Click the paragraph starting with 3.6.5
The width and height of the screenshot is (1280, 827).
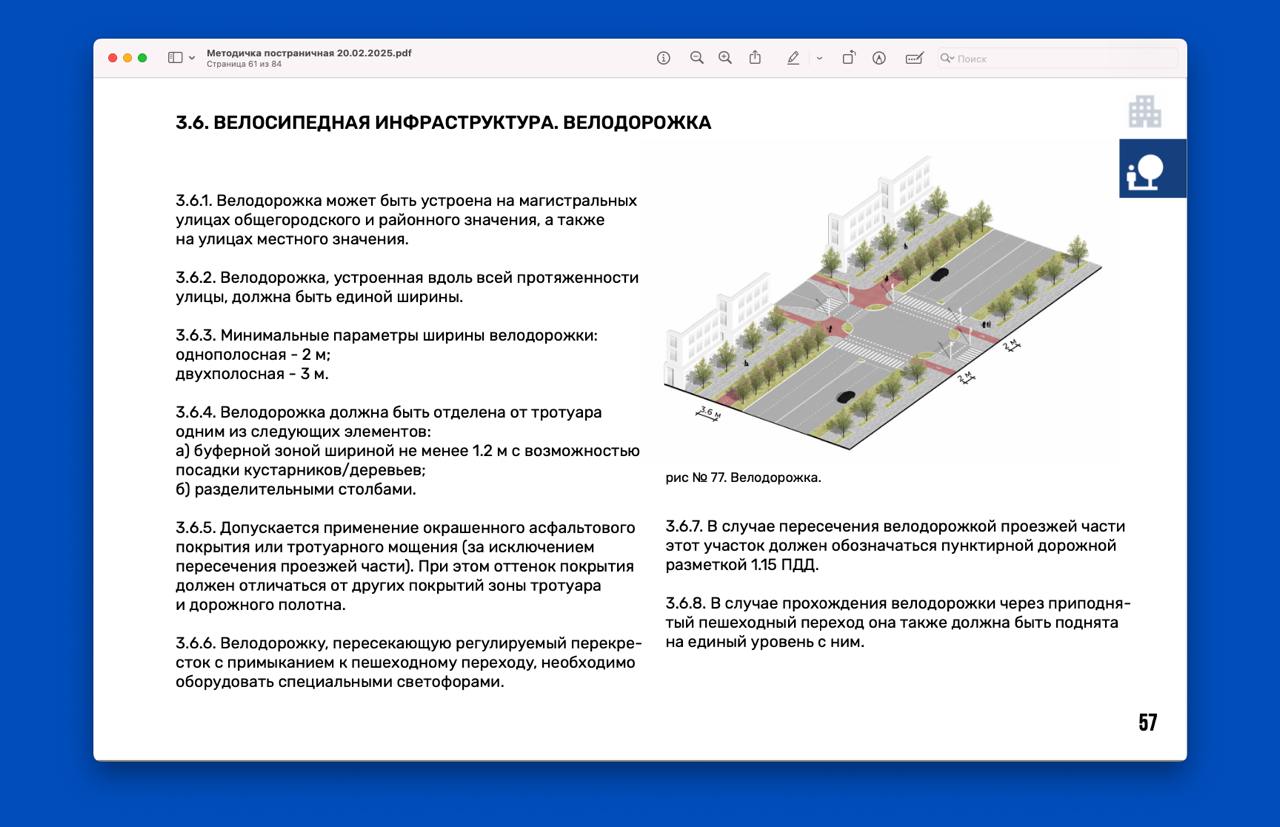[x=405, y=566]
